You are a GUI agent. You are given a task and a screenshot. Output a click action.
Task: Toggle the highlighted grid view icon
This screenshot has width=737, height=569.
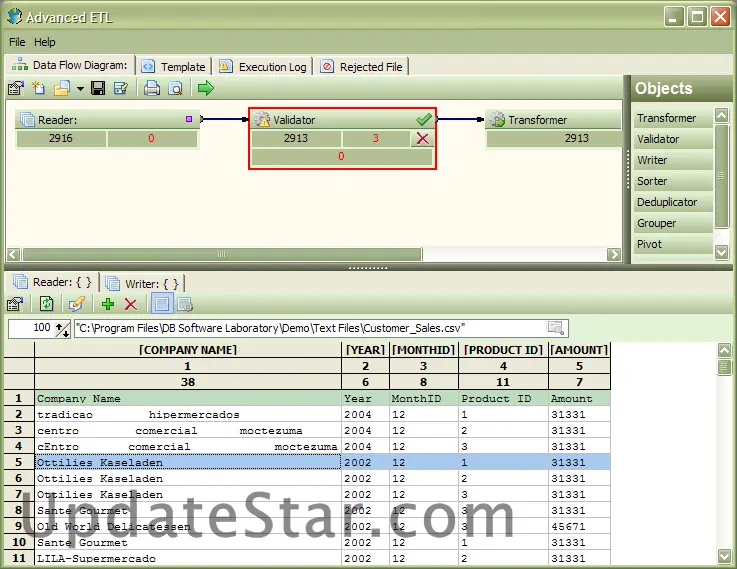point(162,304)
